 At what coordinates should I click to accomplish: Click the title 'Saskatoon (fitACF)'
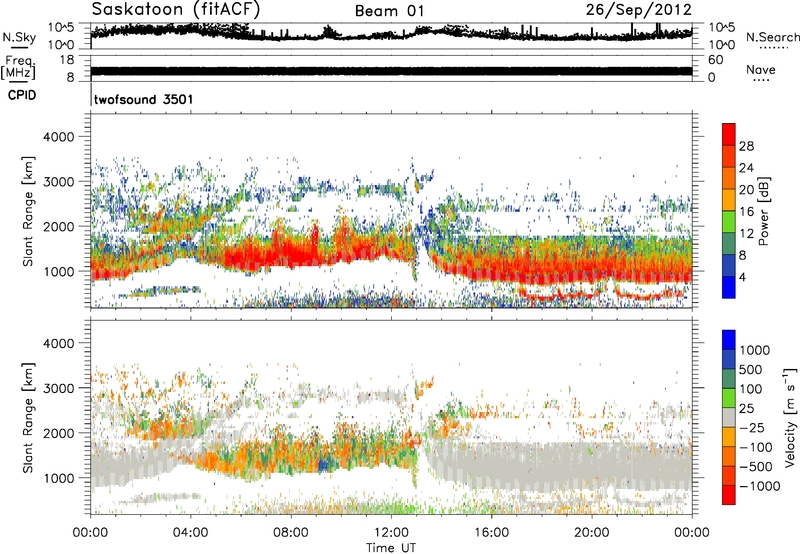tap(176, 9)
